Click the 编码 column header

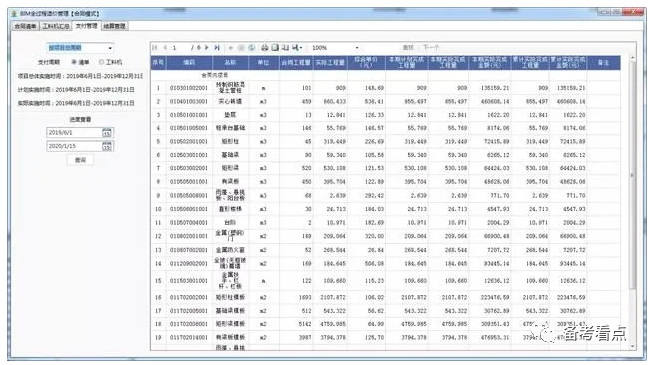coord(189,63)
